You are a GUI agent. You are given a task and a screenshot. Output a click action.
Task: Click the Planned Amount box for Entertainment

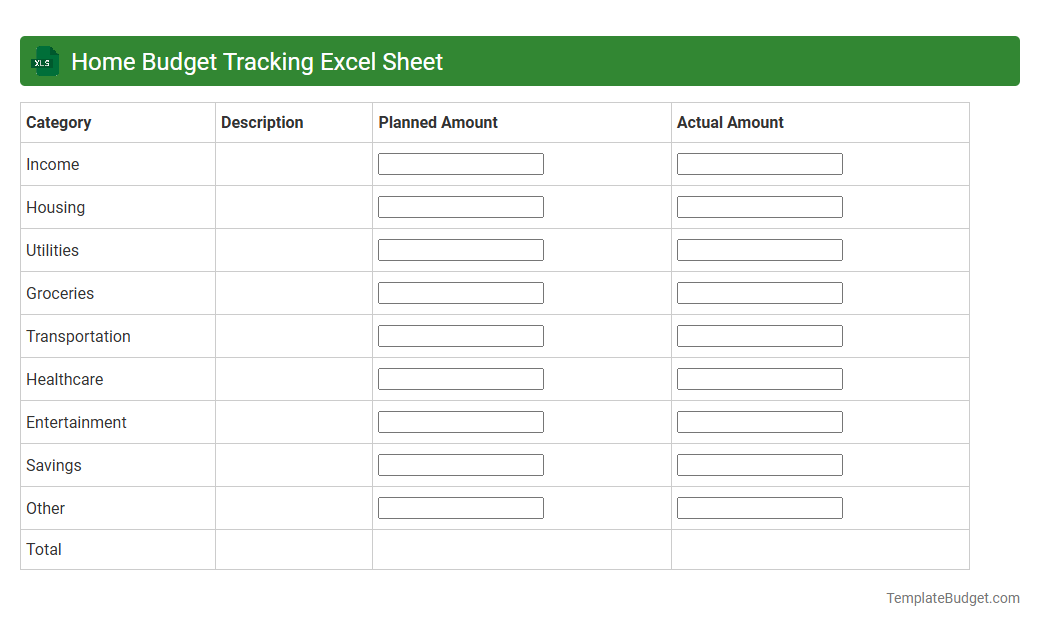click(460, 421)
